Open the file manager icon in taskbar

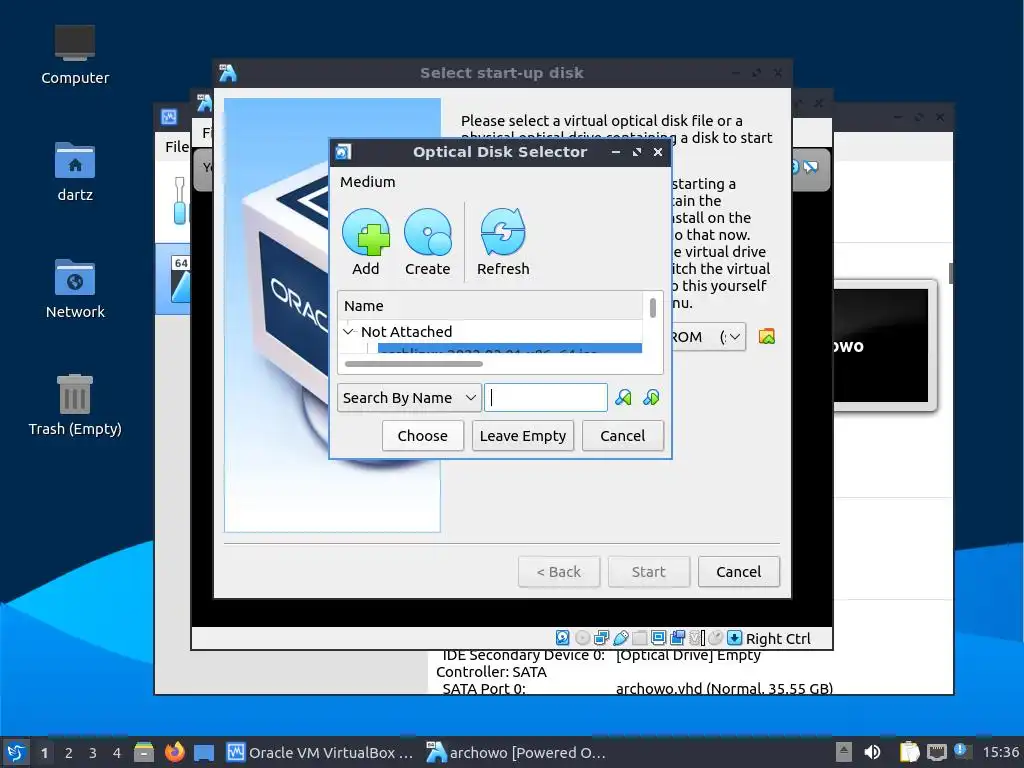pos(144,752)
